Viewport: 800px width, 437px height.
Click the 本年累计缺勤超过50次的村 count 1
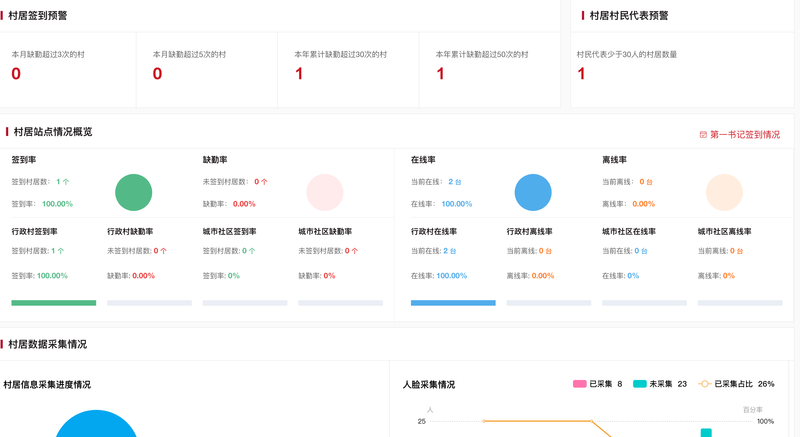(440, 74)
